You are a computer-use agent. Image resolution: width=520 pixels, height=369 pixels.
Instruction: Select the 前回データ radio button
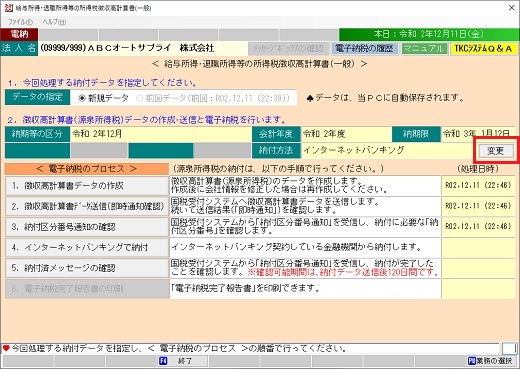coord(213,98)
